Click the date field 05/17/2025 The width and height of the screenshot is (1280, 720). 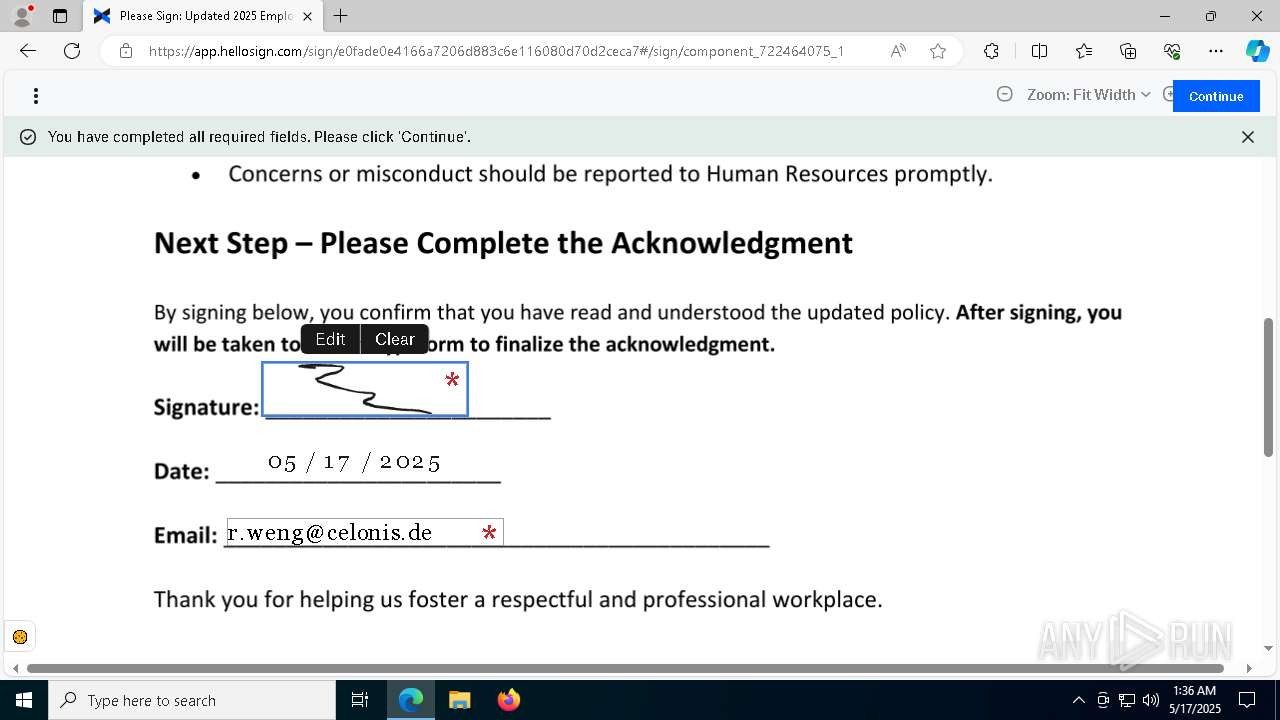pos(354,462)
